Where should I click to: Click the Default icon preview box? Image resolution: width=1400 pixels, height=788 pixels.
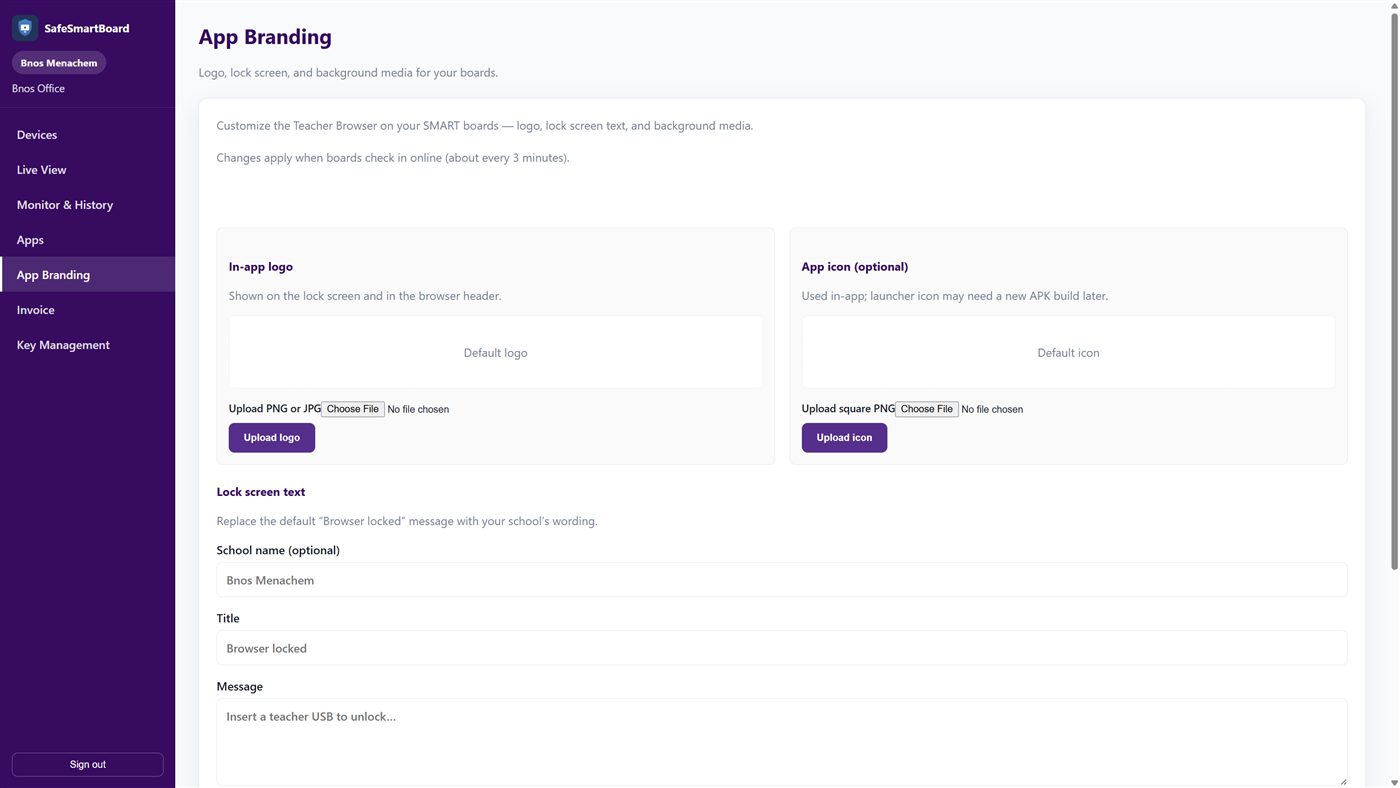pyautogui.click(x=1068, y=353)
